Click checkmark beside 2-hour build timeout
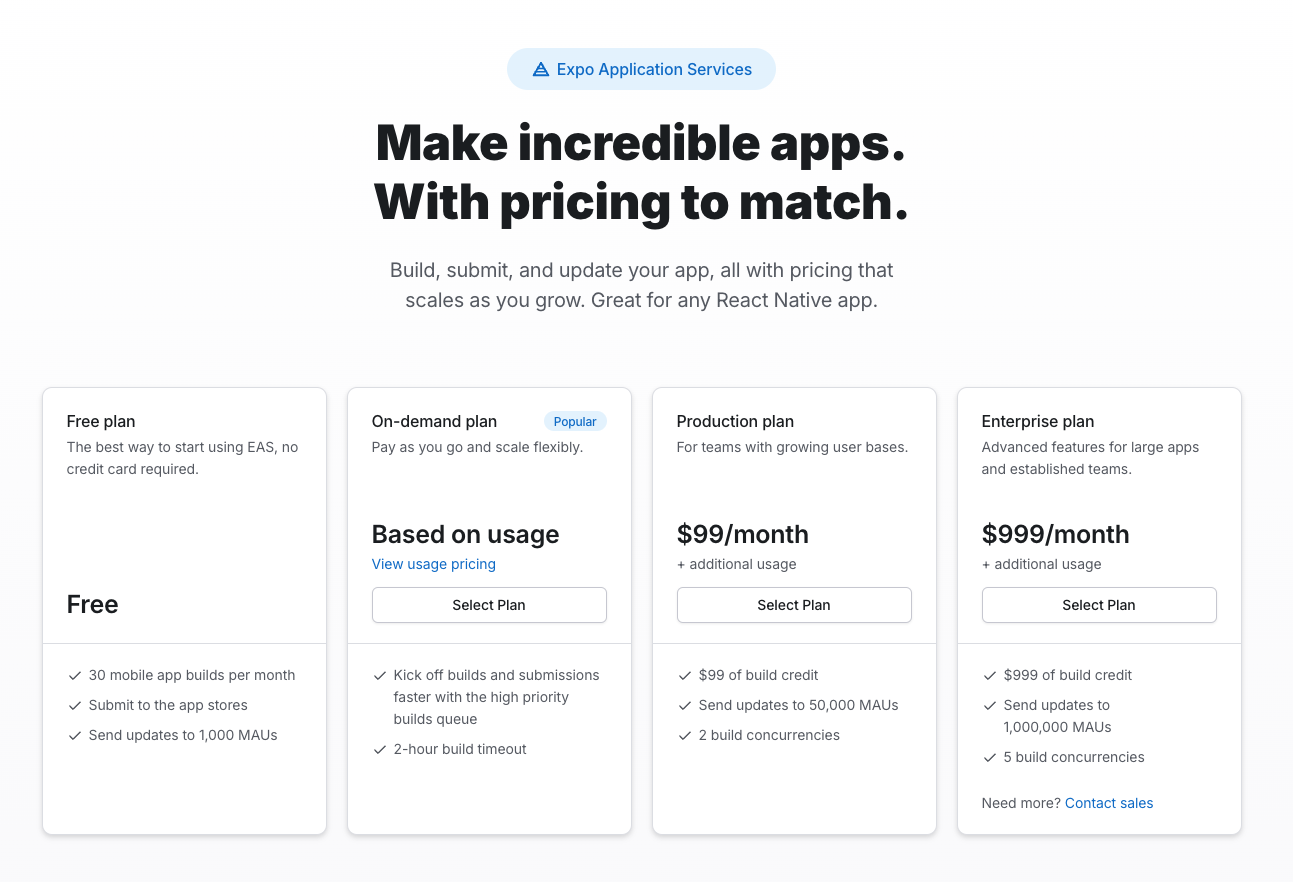The image size is (1293, 882). (x=380, y=749)
